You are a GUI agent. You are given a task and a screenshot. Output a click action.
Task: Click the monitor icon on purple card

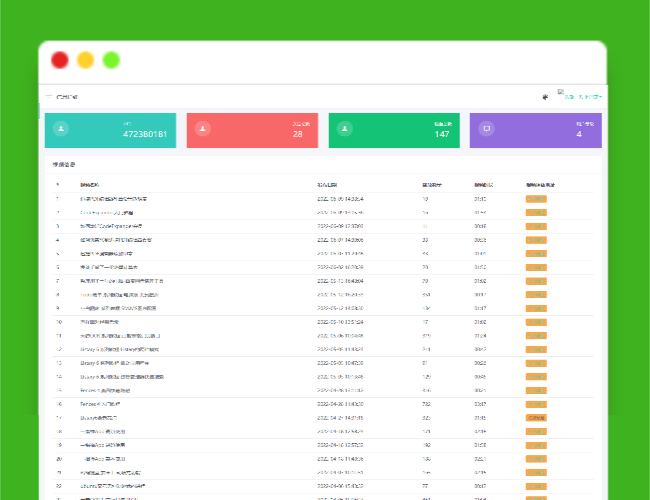487,129
